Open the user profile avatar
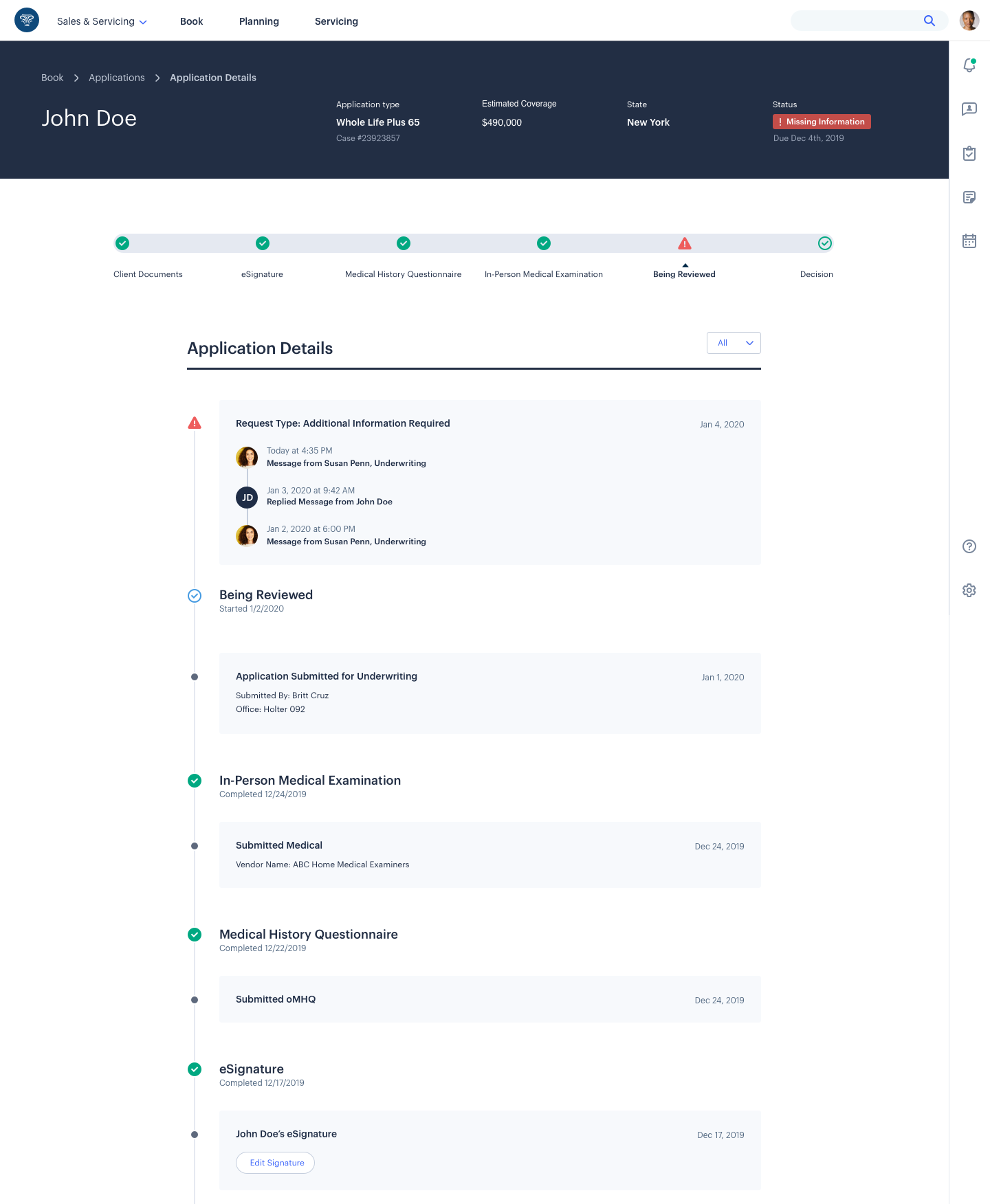Screen dimensions: 990x1204 pos(969,21)
